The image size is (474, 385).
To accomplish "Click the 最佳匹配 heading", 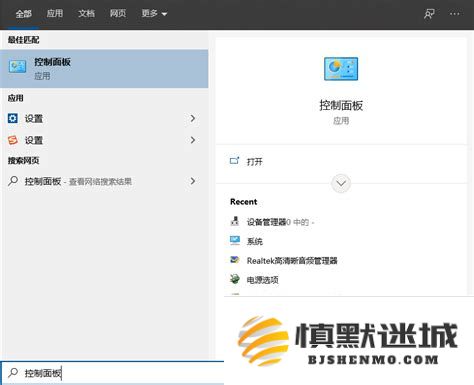I will (23, 40).
